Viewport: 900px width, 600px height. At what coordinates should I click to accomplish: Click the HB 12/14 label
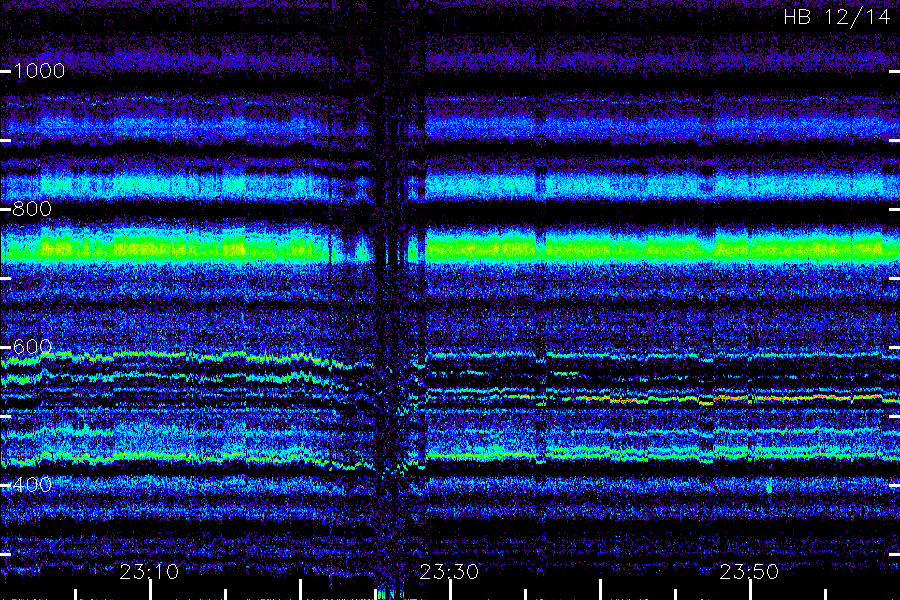(x=837, y=17)
